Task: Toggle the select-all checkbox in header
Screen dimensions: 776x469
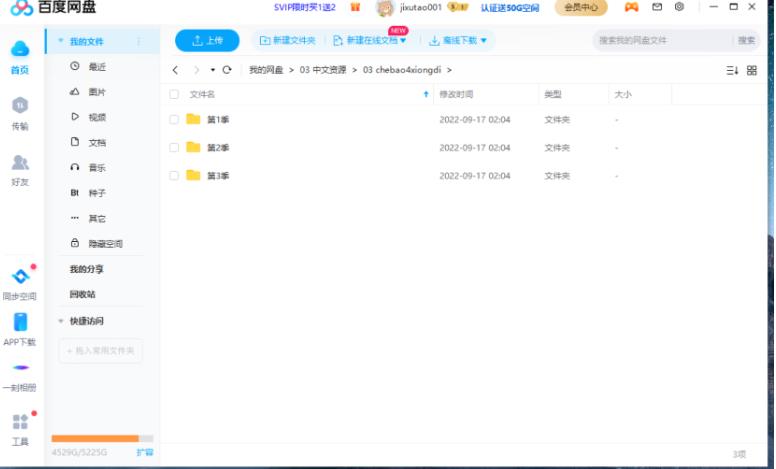Action: point(174,94)
